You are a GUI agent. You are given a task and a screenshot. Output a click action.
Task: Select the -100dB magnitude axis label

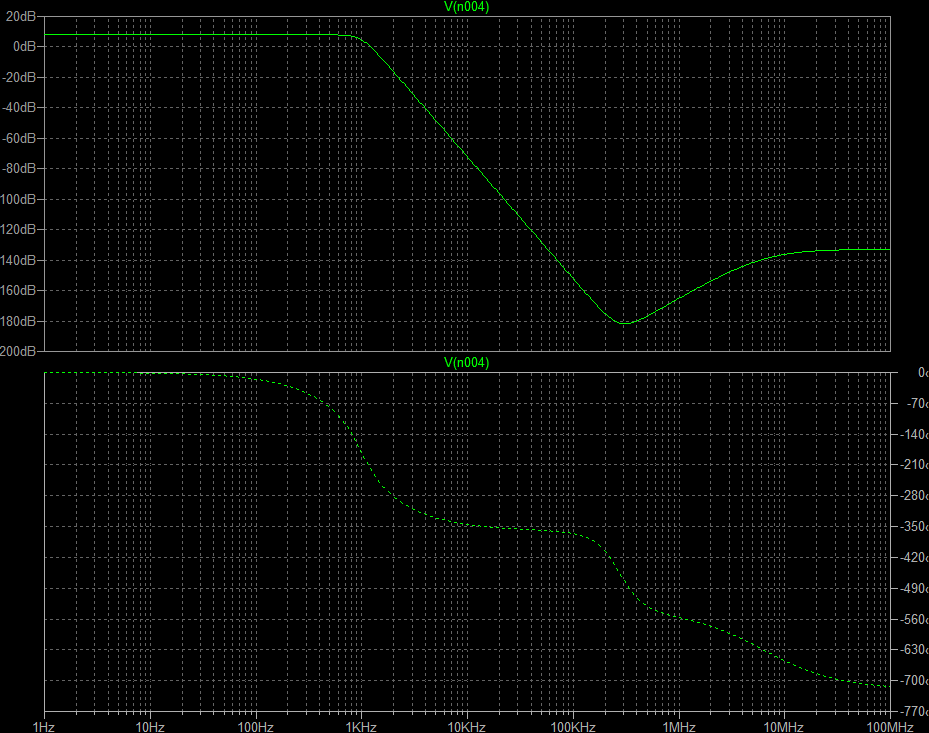point(19,199)
